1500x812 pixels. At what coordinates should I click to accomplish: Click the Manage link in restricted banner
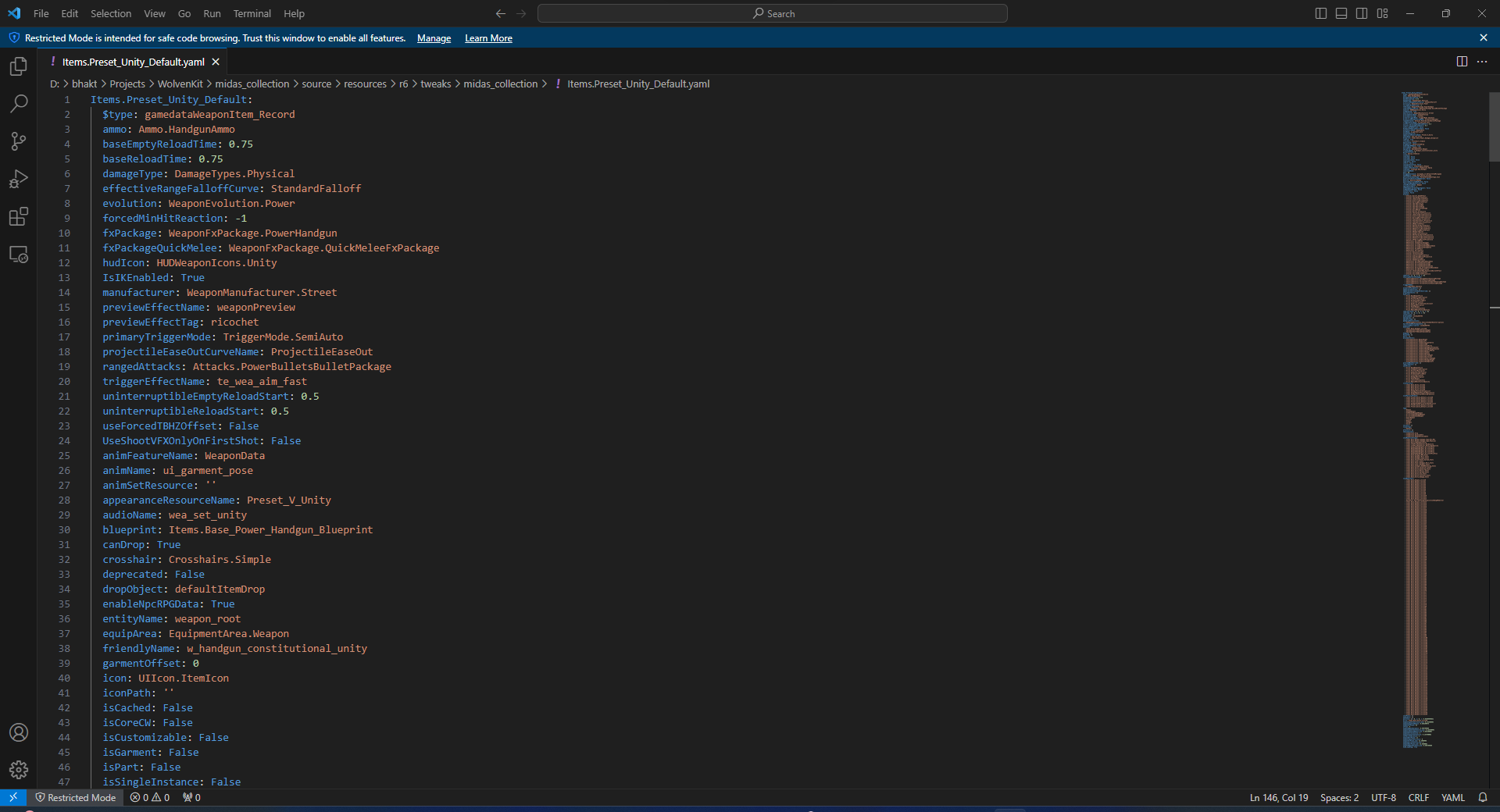(x=434, y=38)
